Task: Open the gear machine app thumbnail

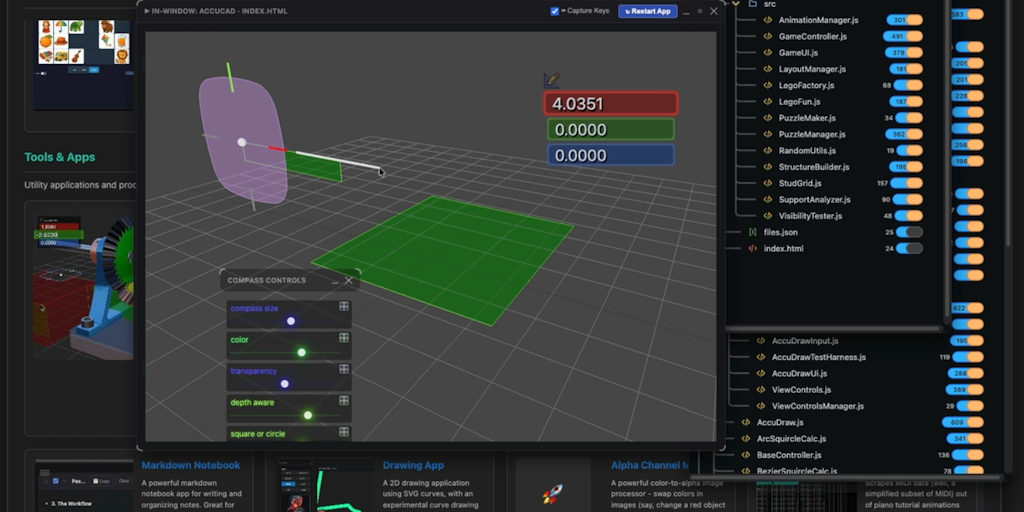Action: [x=84, y=287]
